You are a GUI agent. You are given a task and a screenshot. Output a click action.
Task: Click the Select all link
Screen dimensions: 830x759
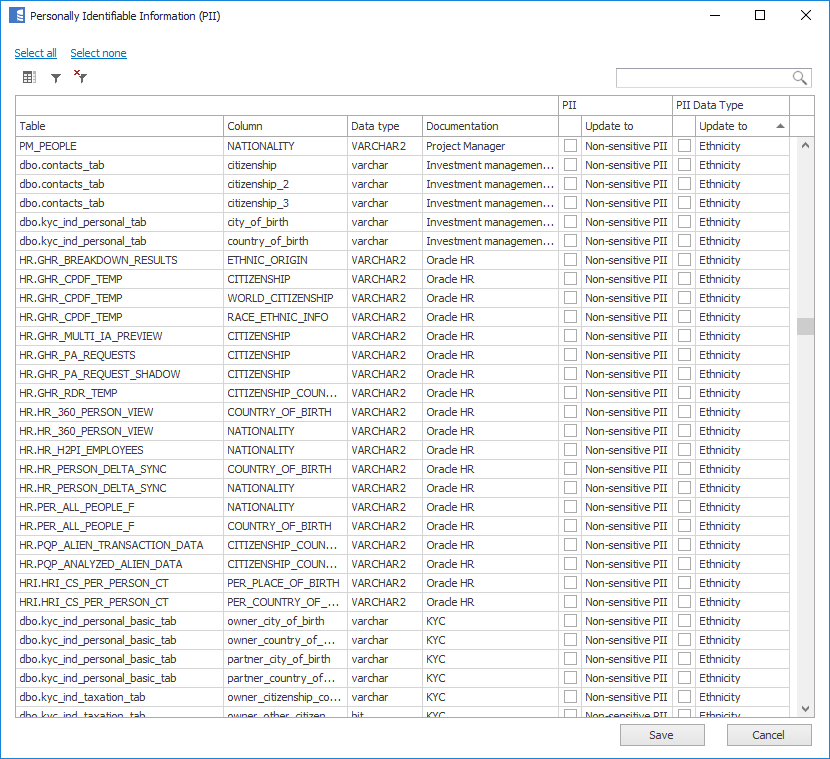(x=35, y=53)
